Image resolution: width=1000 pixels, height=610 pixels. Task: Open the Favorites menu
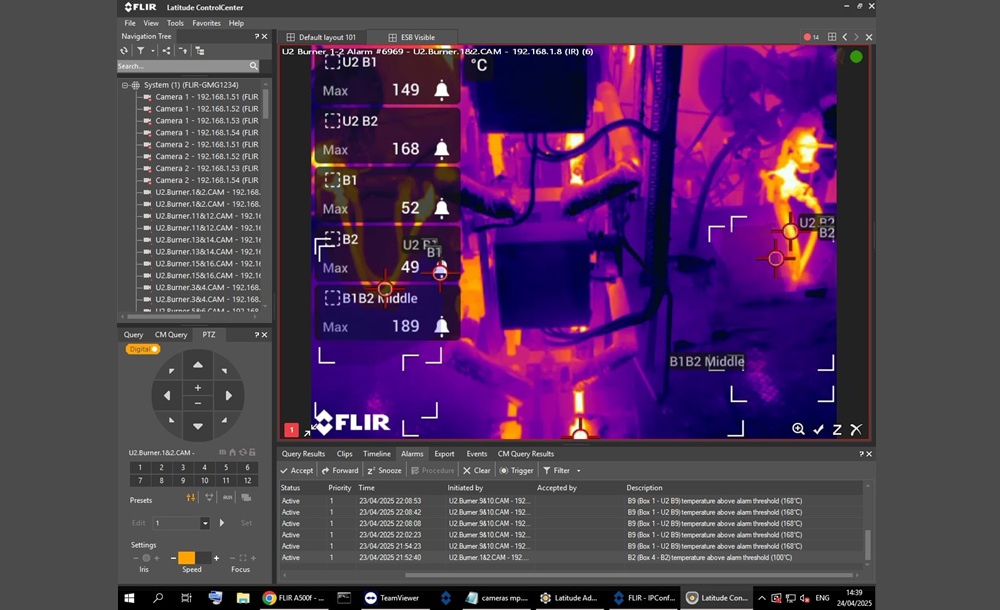207,23
